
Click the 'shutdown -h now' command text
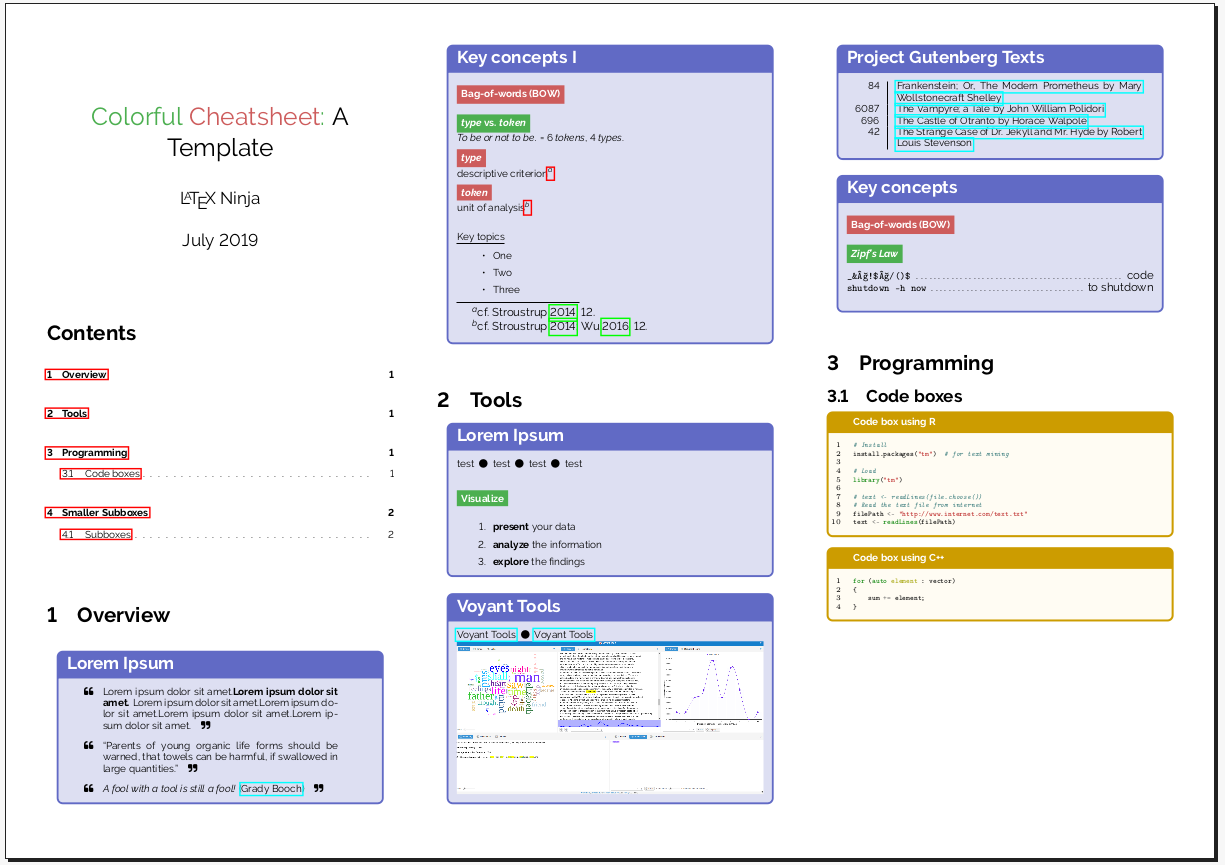886,288
